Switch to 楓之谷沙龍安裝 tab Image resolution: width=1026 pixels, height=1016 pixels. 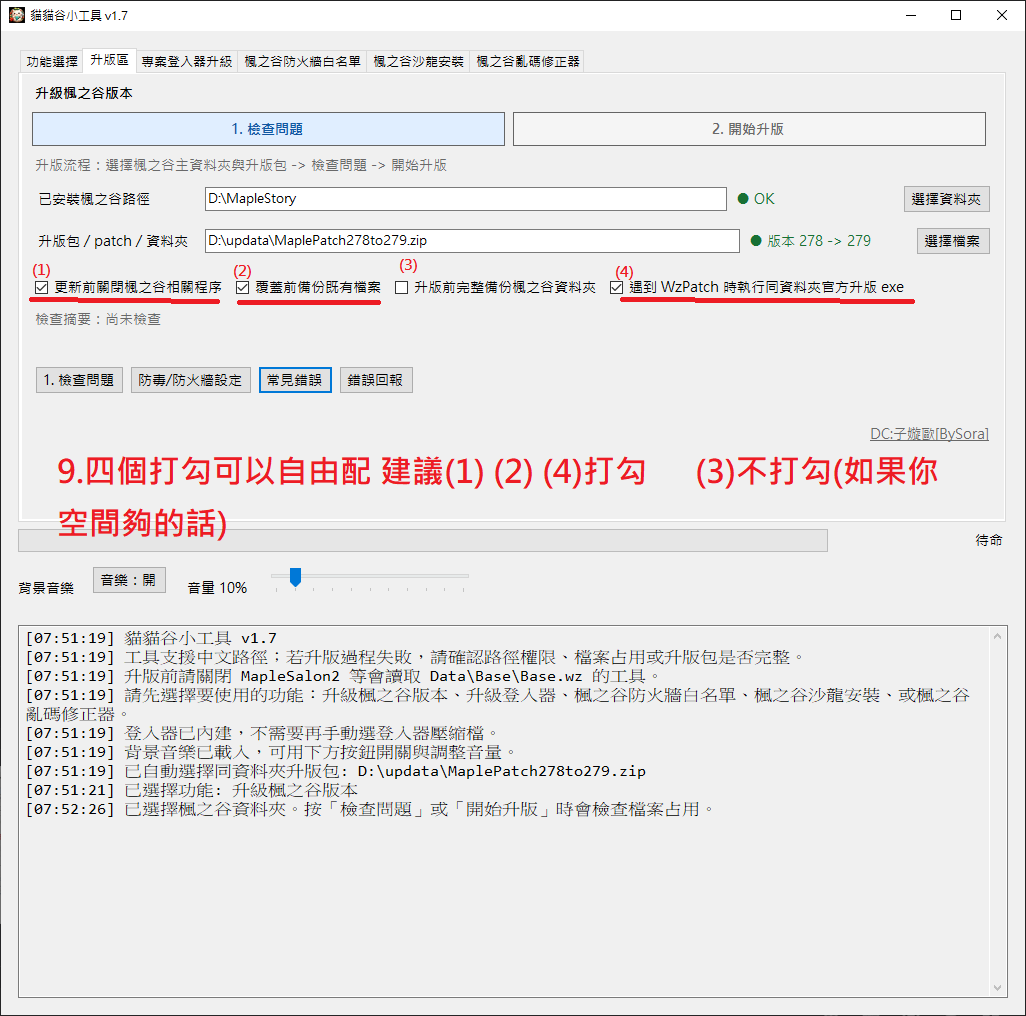(418, 61)
